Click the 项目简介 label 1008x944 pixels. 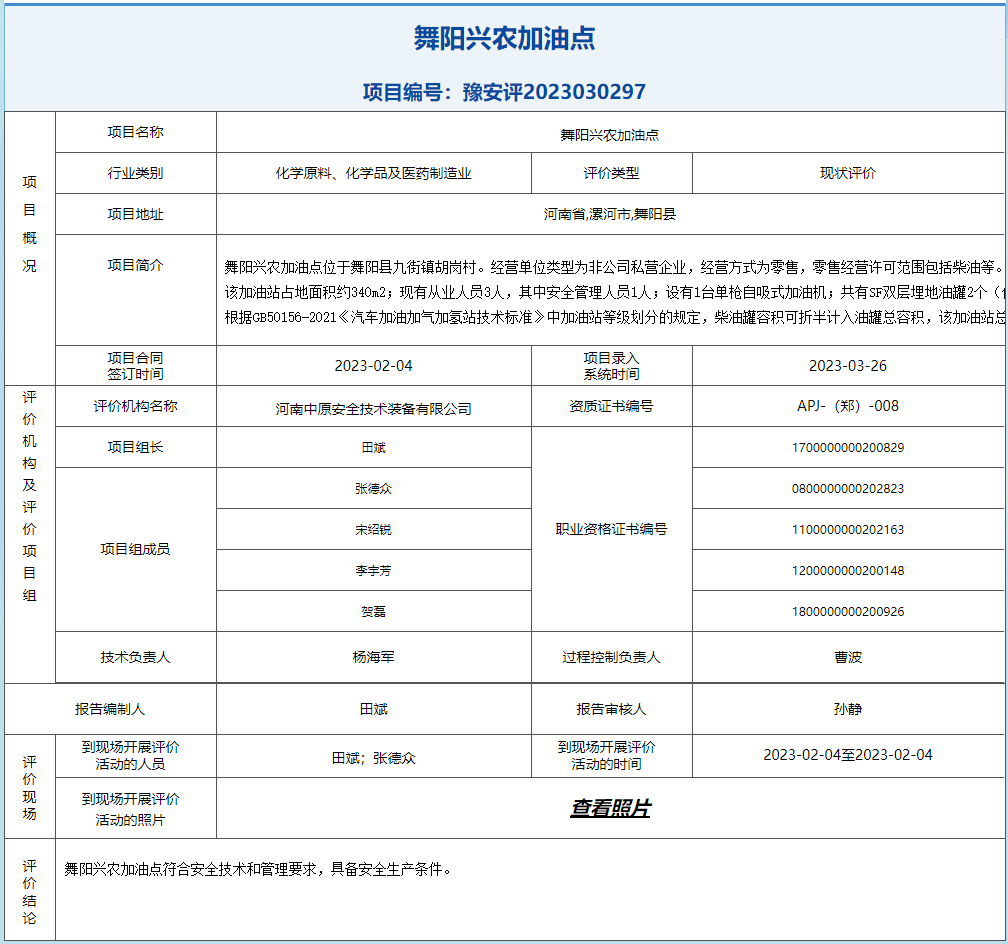pos(136,265)
